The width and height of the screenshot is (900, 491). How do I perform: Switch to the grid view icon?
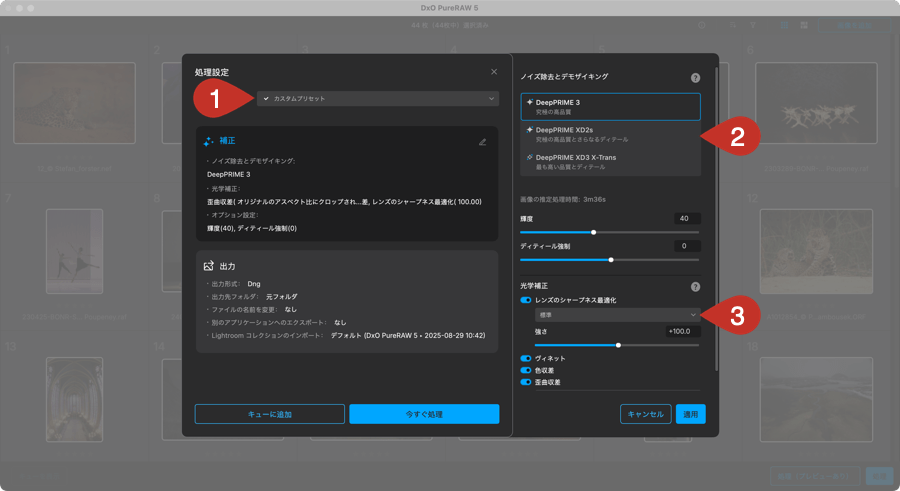pyautogui.click(x=785, y=25)
